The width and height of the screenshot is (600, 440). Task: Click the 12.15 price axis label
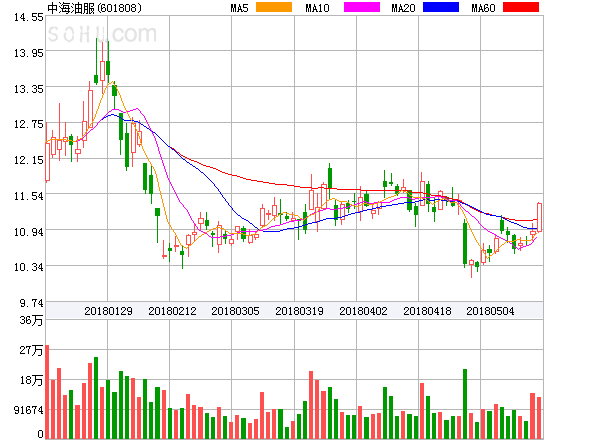point(29,160)
